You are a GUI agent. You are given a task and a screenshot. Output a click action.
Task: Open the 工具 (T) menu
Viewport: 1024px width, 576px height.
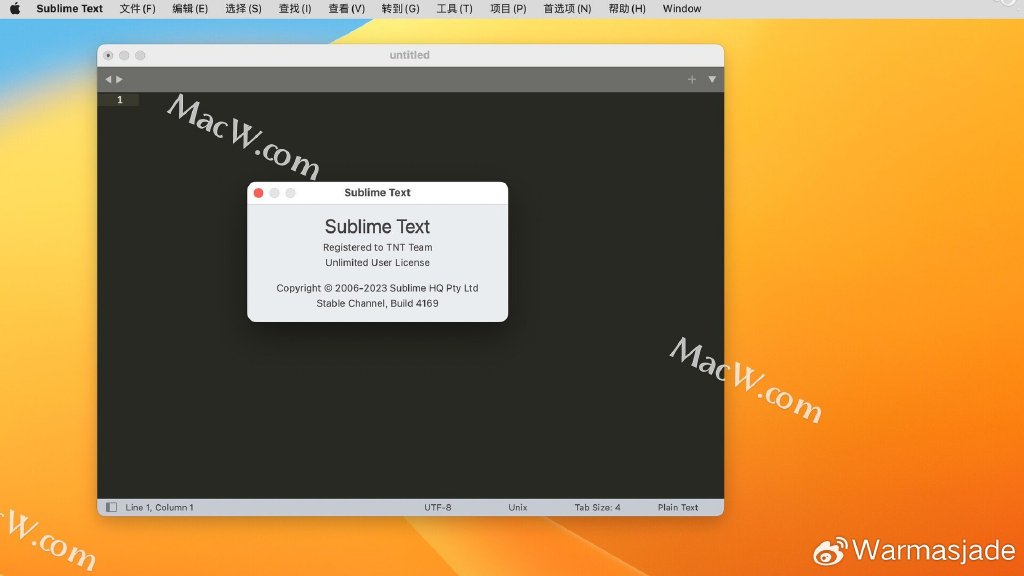[x=454, y=8]
